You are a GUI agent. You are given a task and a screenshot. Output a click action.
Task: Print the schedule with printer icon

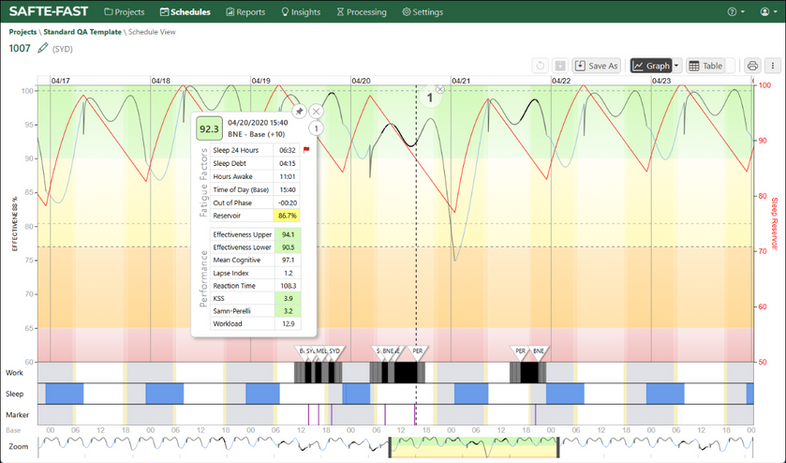point(752,66)
